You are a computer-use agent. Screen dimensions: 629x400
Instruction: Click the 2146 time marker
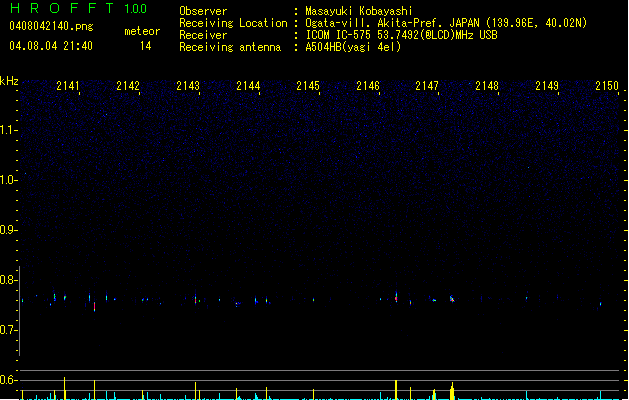coord(368,86)
